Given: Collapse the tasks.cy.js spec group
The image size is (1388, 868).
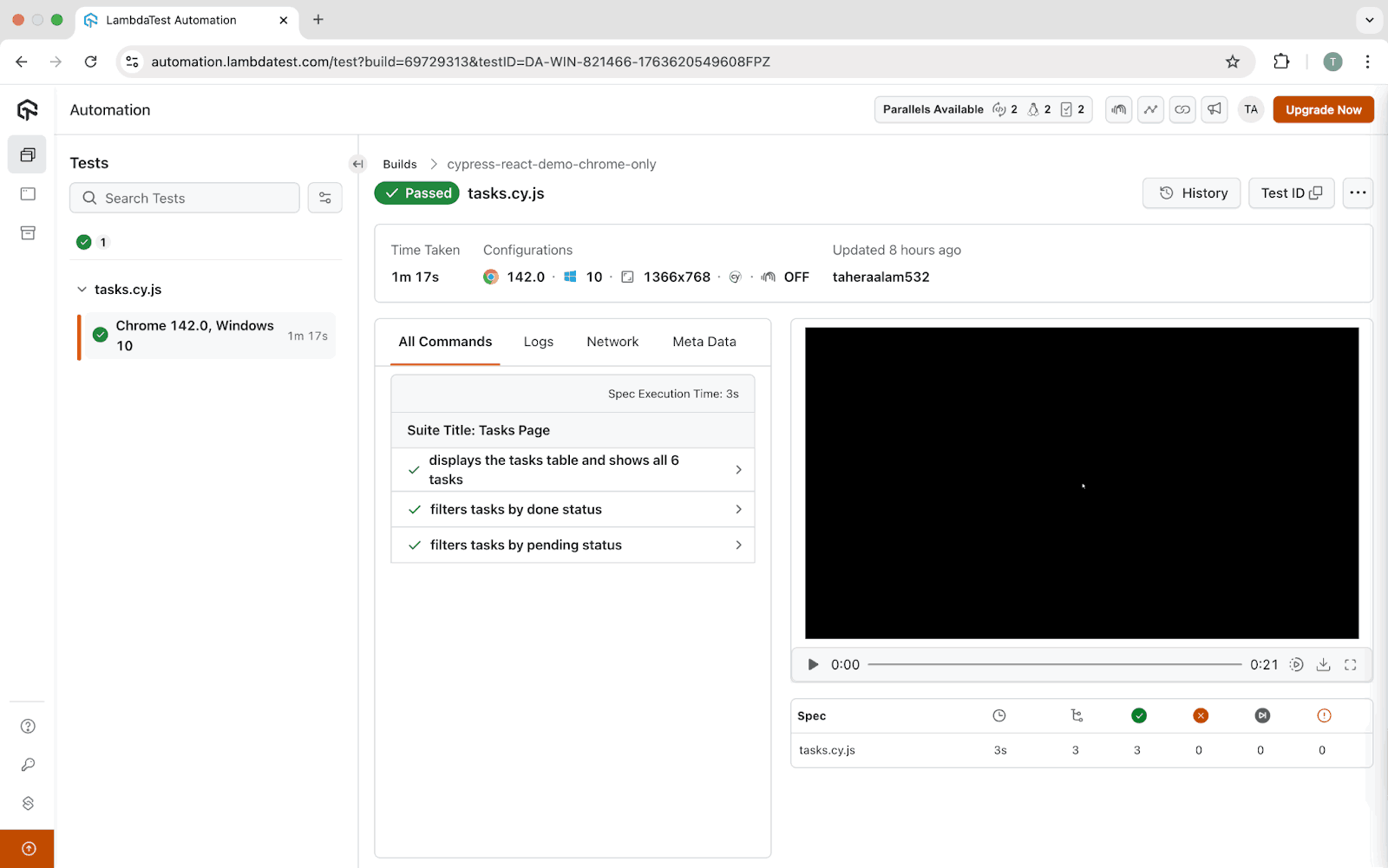Looking at the screenshot, I should pyautogui.click(x=82, y=289).
